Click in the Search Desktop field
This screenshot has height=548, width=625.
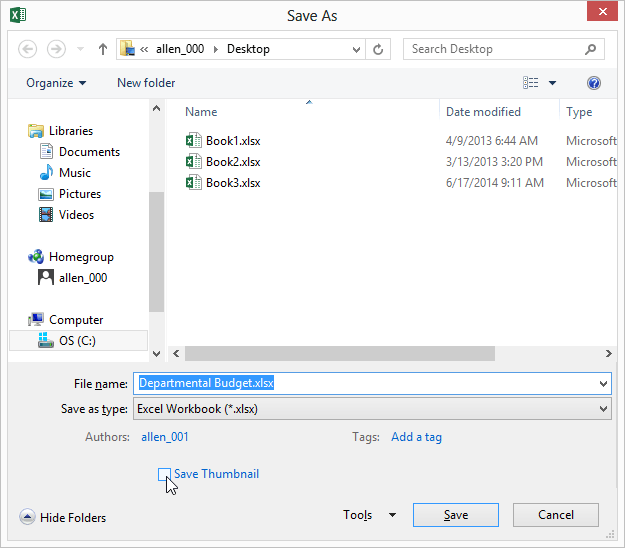[x=504, y=49]
